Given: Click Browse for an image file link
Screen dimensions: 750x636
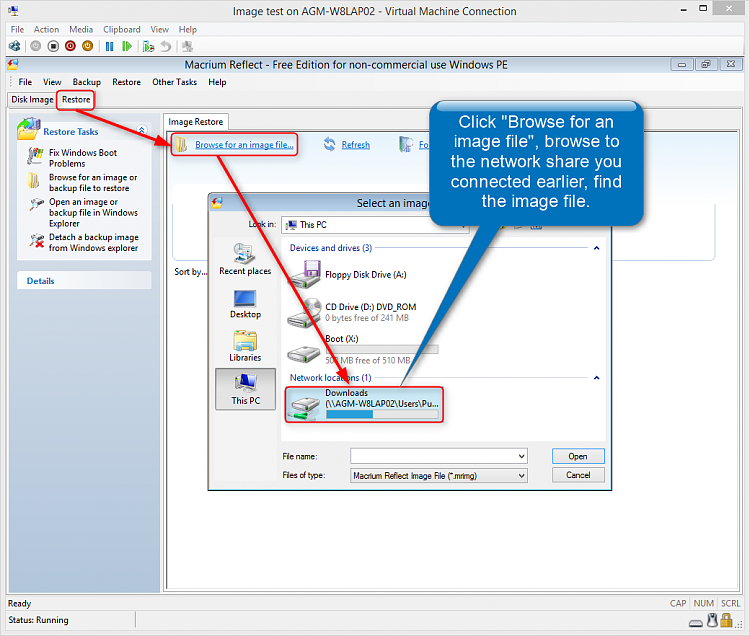Looking at the screenshot, I should 244,144.
